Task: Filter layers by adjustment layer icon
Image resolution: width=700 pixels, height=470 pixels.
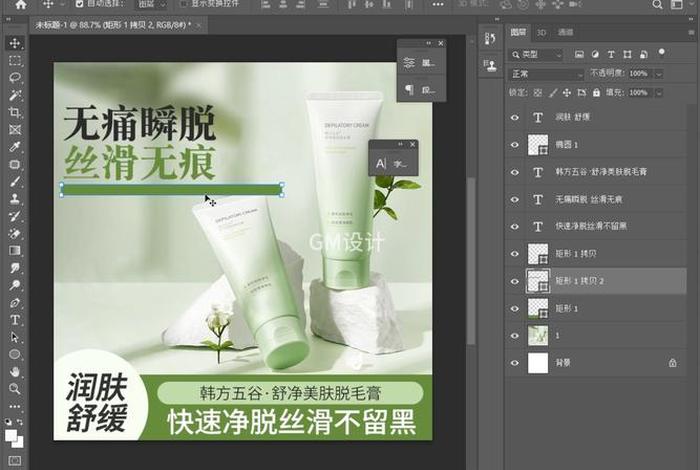Action: 595,54
